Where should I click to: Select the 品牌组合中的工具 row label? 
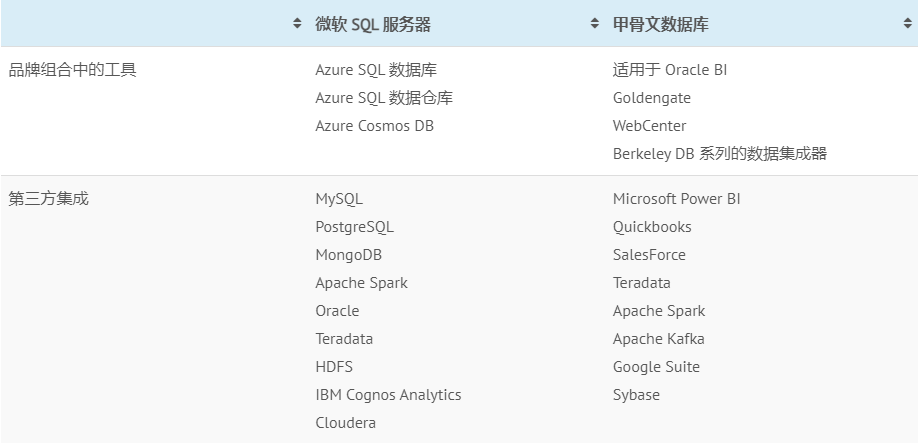(x=73, y=70)
